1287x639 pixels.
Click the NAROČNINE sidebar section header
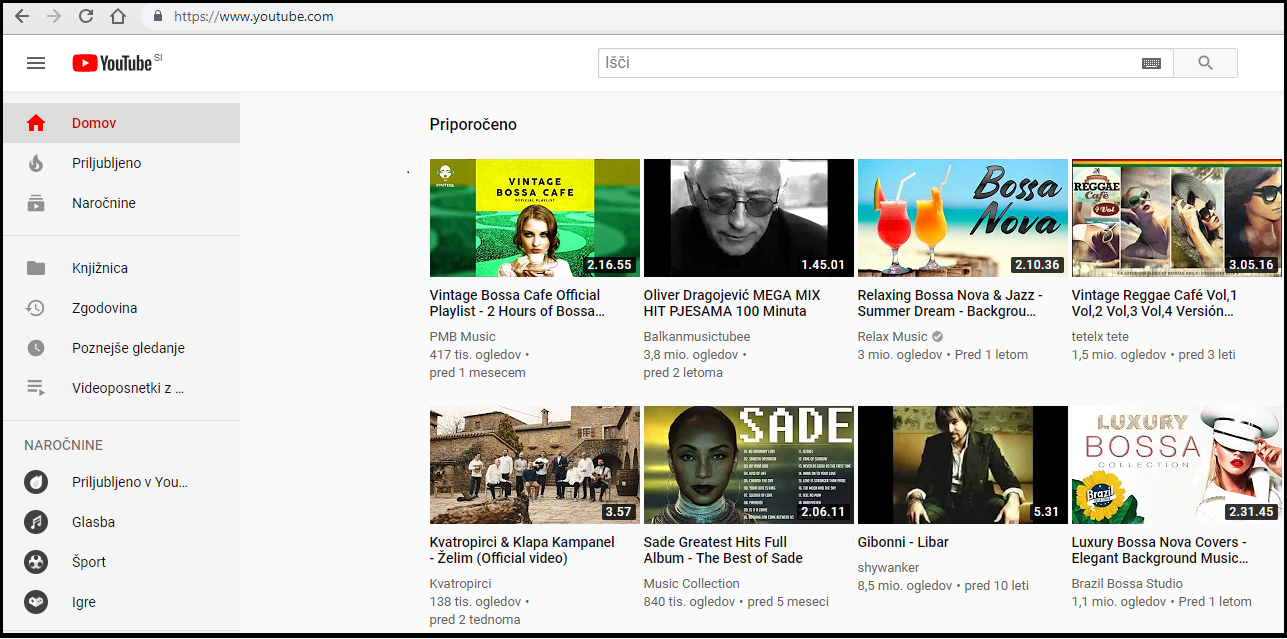pos(63,445)
